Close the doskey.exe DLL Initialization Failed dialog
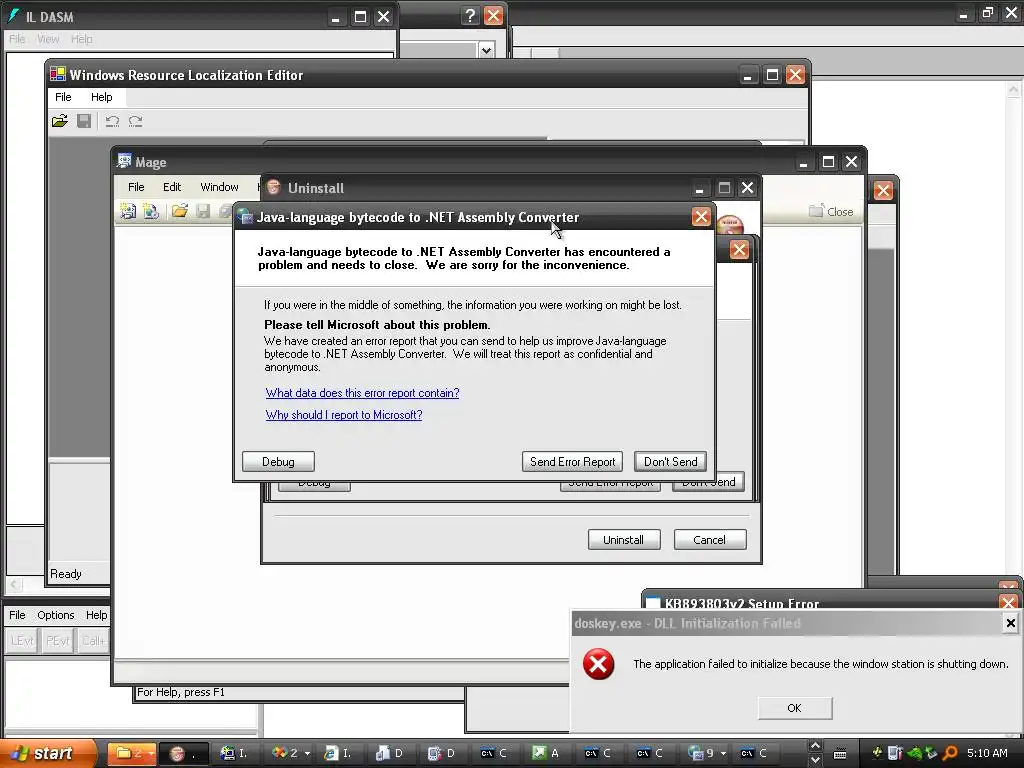 pyautogui.click(x=1011, y=623)
